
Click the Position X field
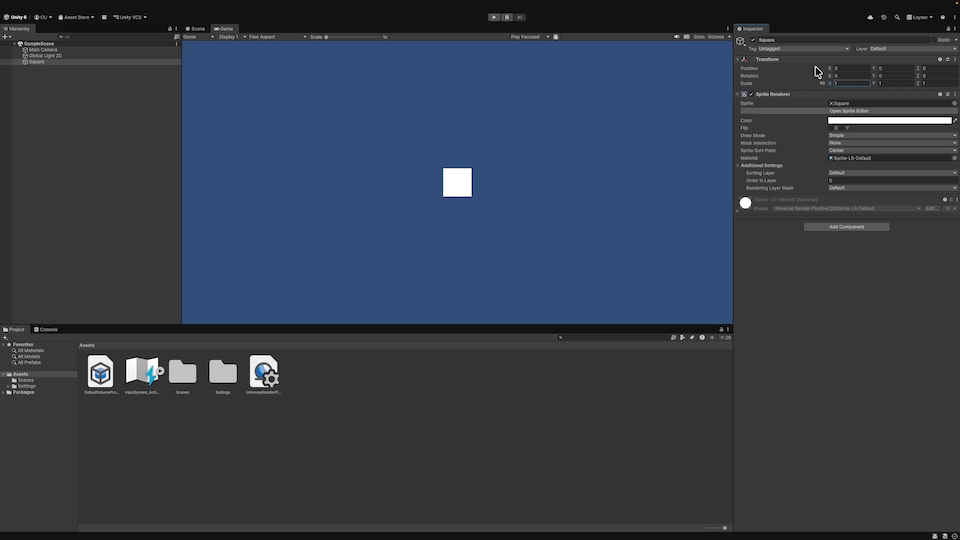852,69
